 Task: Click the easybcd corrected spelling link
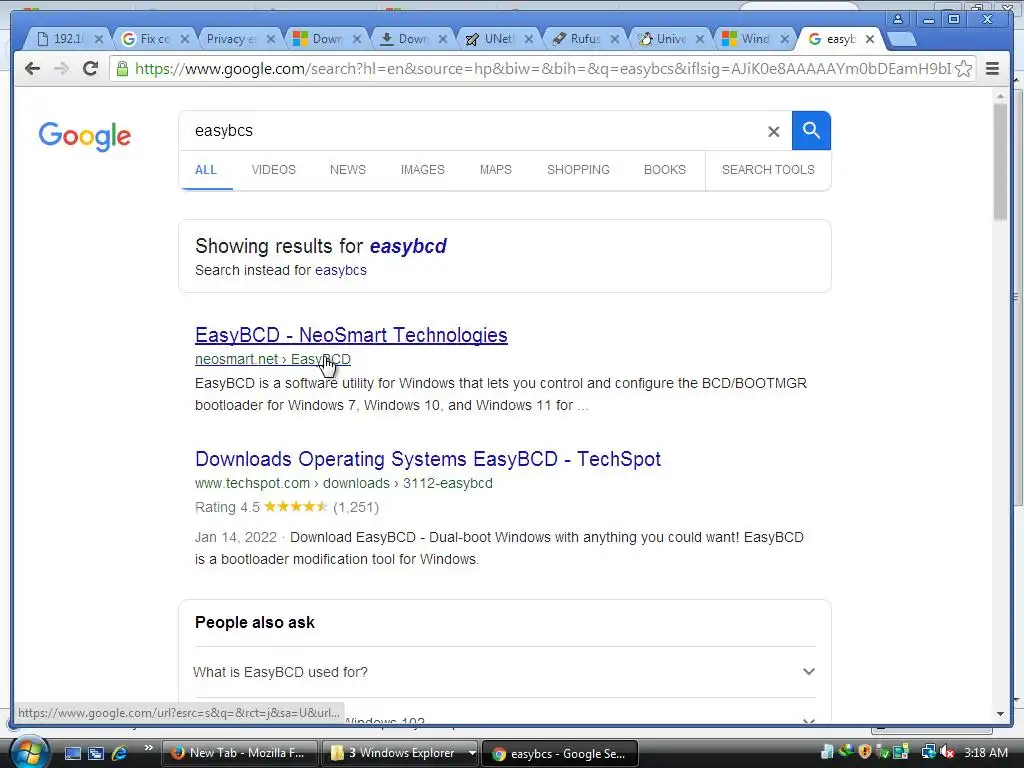click(408, 246)
